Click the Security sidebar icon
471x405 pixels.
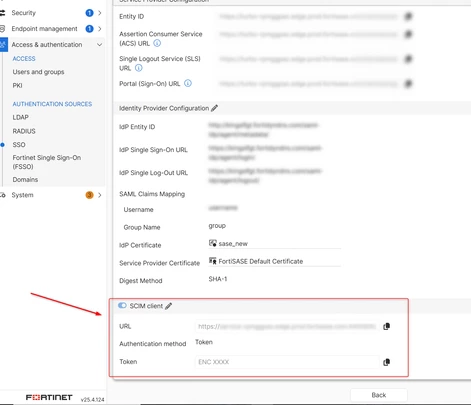click(x=3, y=13)
